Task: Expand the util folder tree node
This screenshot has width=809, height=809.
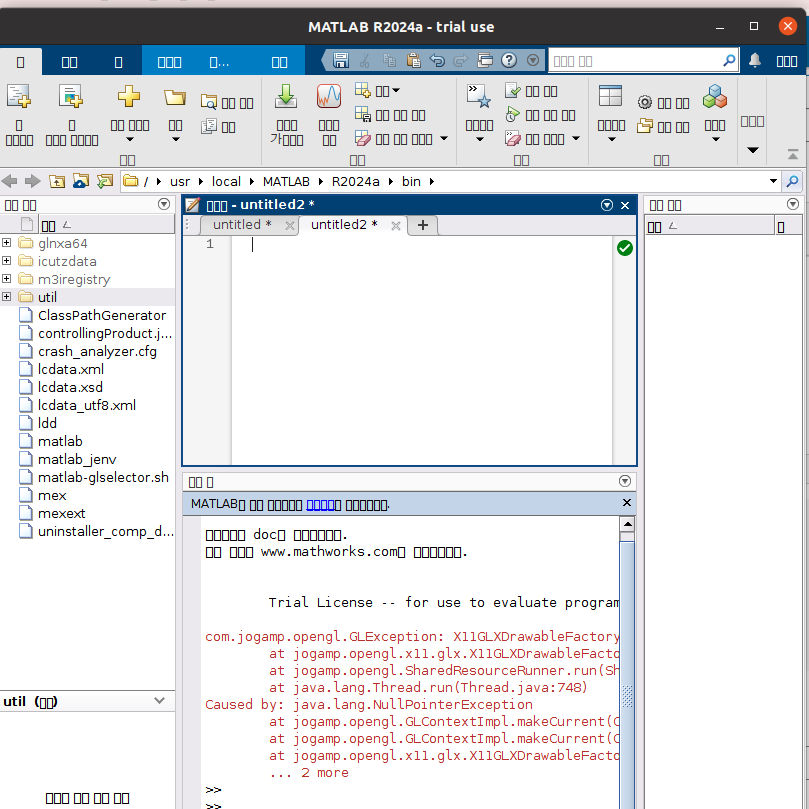Action: 7,297
